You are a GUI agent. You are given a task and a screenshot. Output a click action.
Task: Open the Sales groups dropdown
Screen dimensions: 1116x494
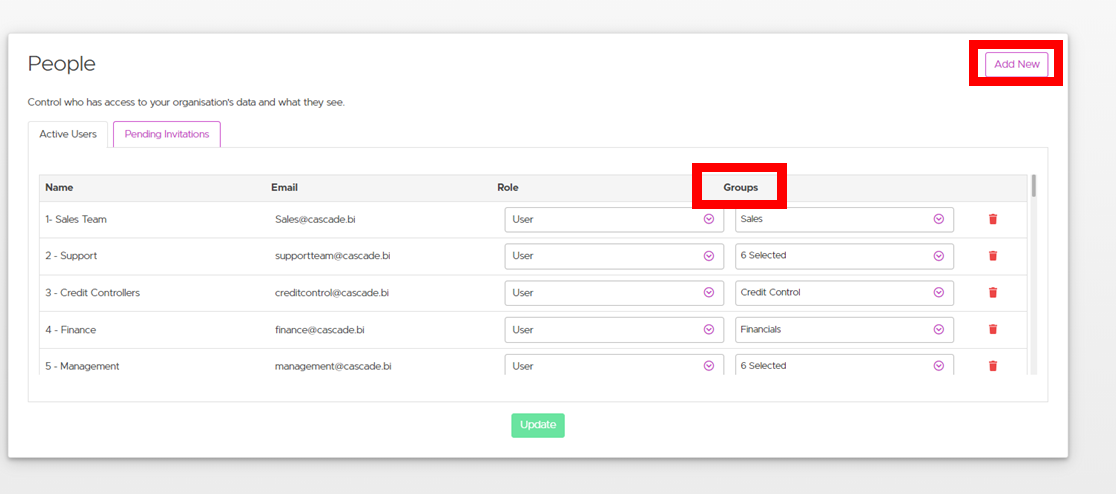[x=843, y=219]
